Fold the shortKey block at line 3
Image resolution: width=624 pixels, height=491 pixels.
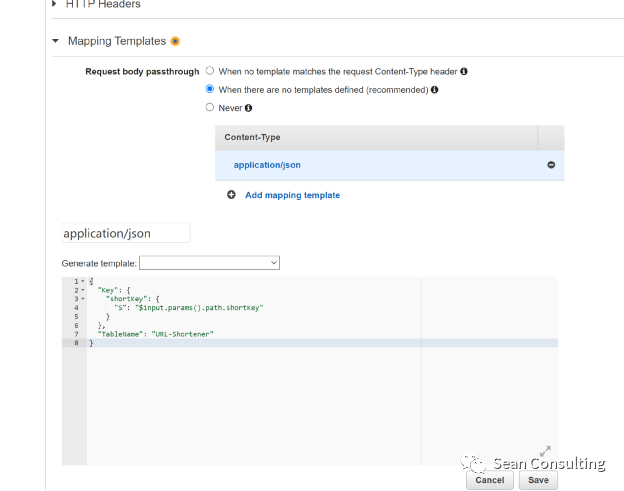(x=83, y=299)
